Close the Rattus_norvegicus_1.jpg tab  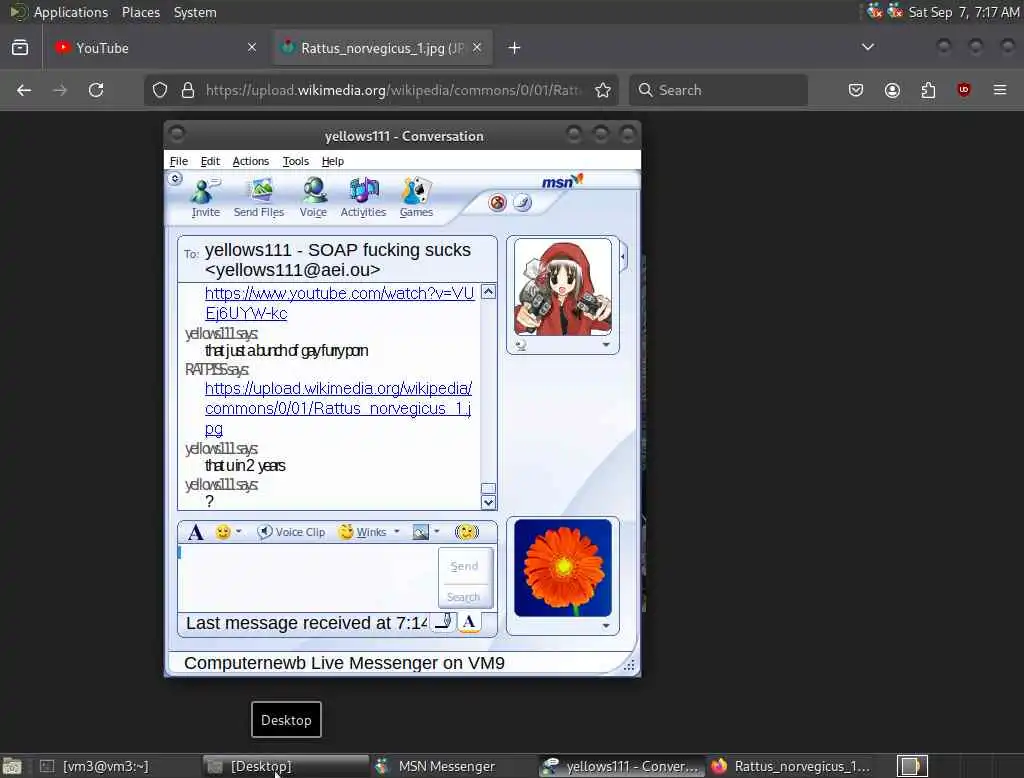click(x=477, y=47)
